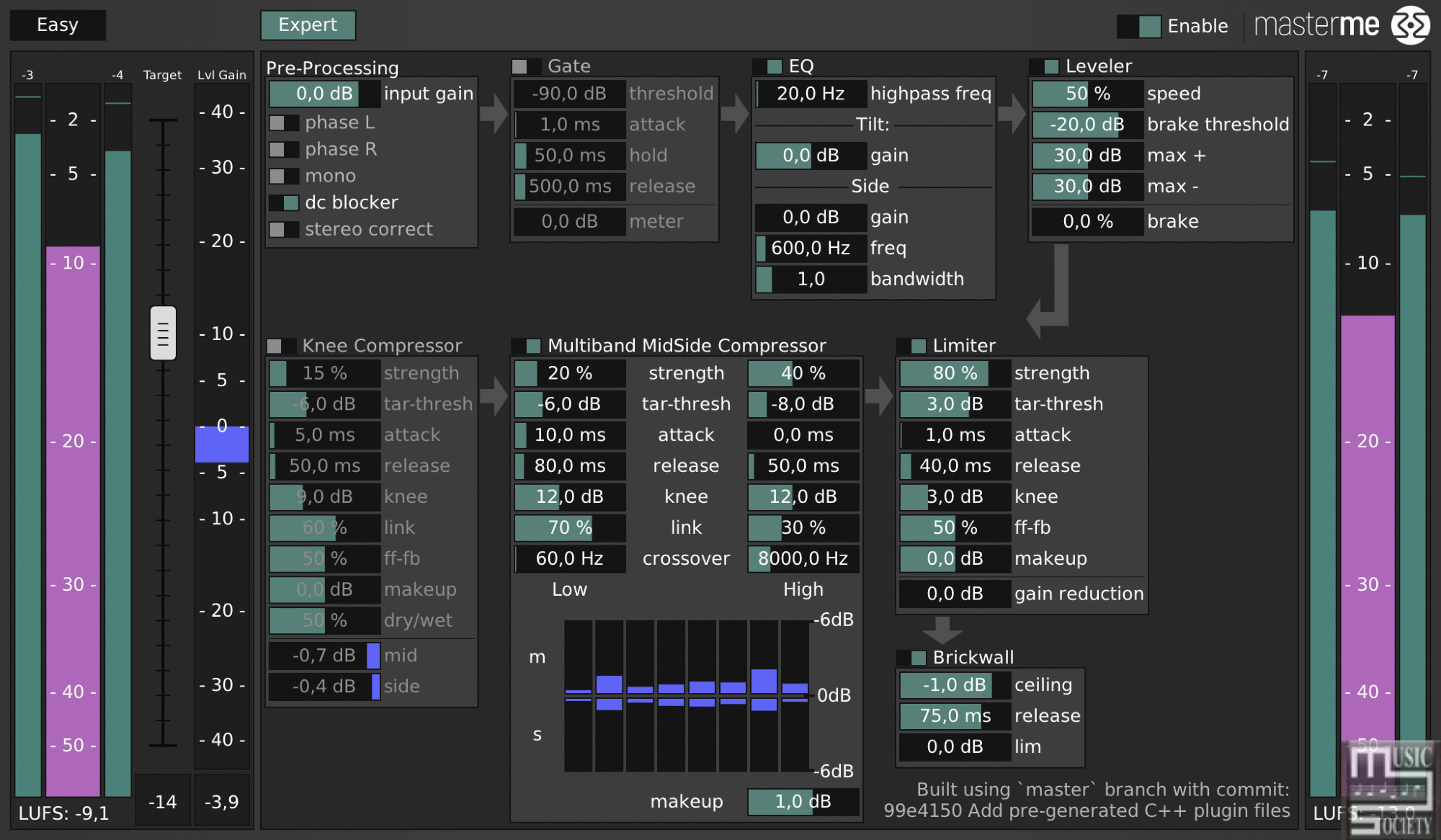Screen dimensions: 1441x840
Task: Switch to Easy mode
Action: coord(58,25)
